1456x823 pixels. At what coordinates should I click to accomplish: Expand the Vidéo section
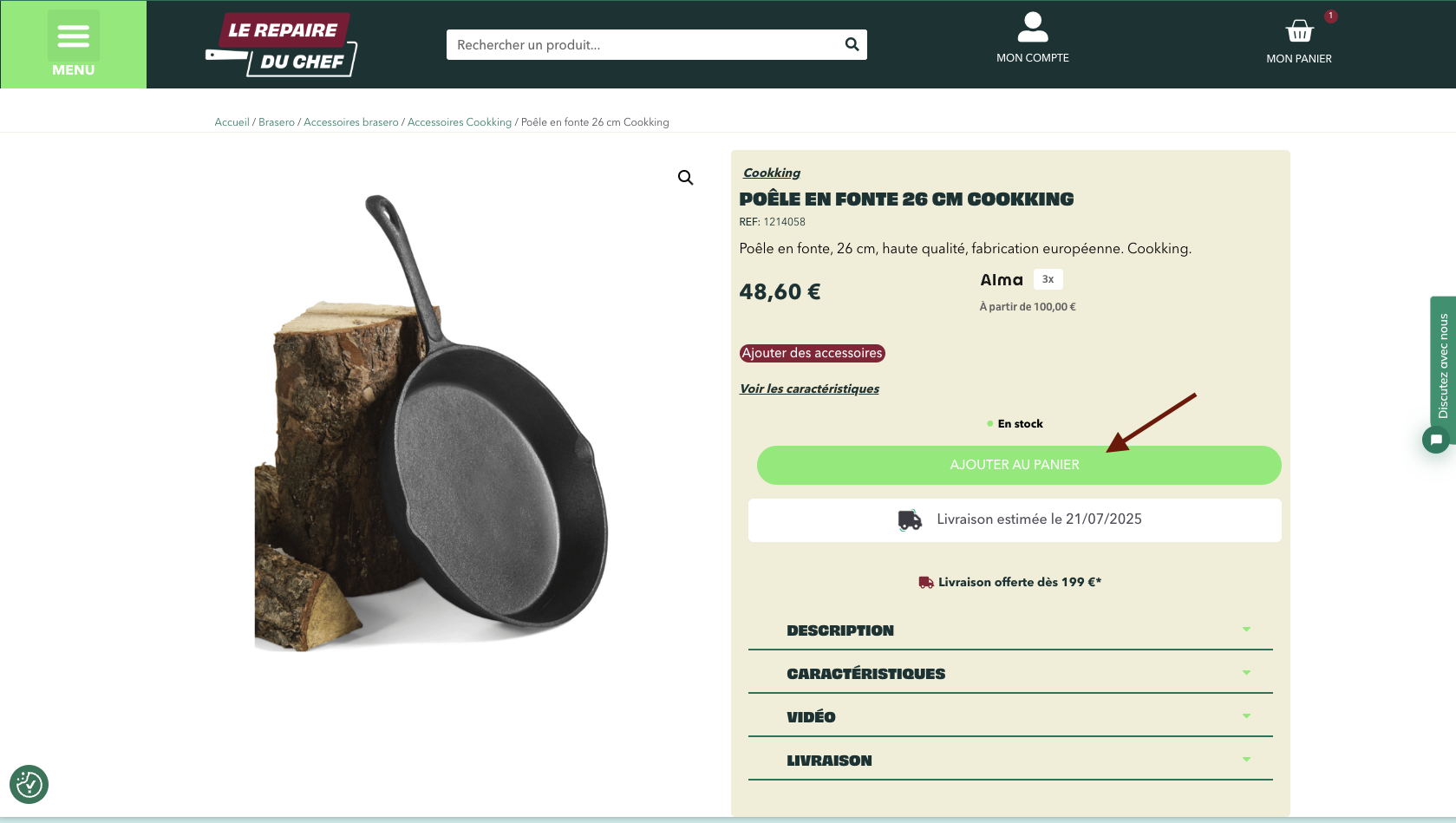point(1010,717)
